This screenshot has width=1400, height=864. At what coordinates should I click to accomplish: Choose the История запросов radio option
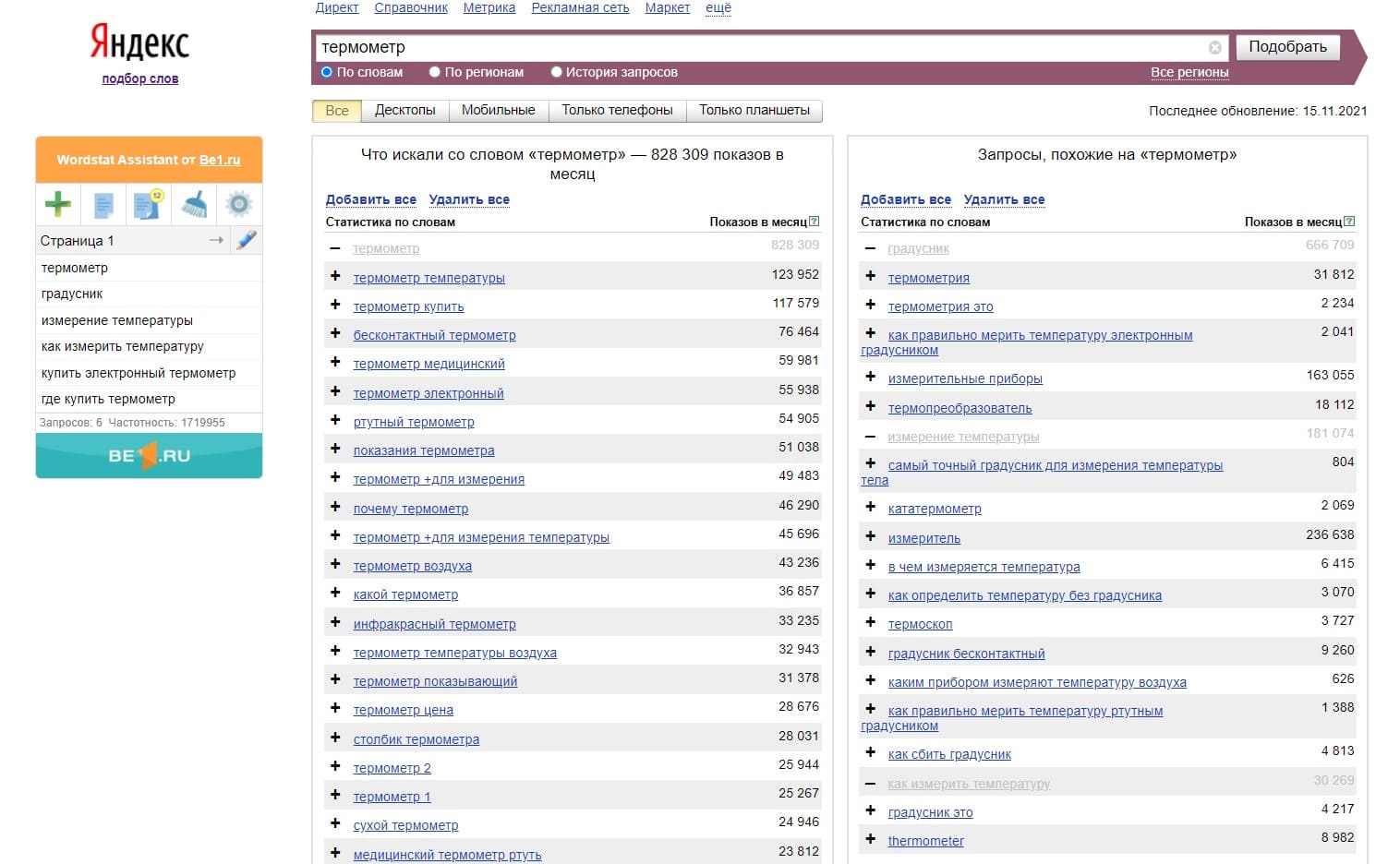pyautogui.click(x=556, y=72)
